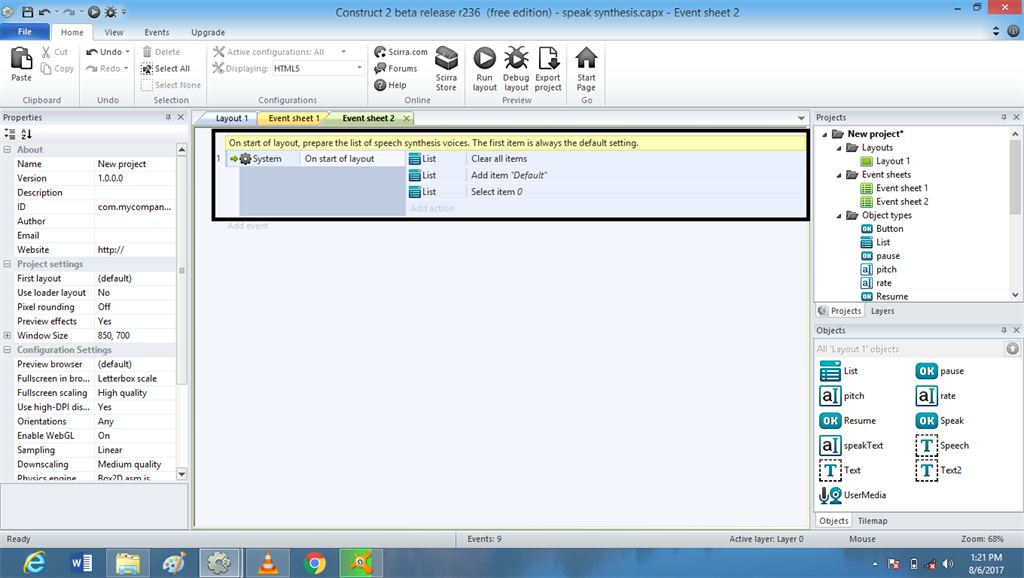Collapse the Event sheets folder in tree

839,175
